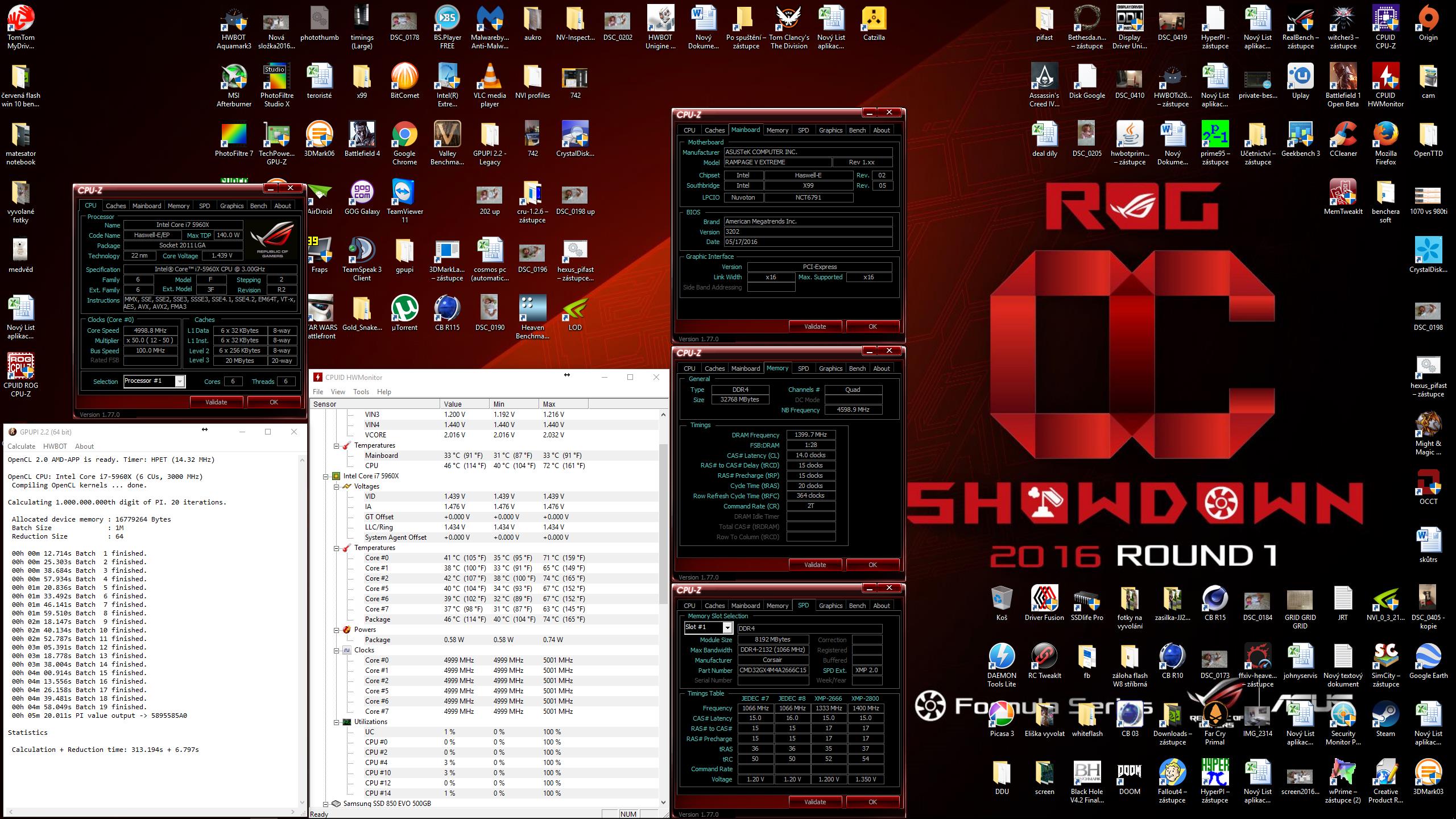This screenshot has height=819, width=1456.
Task: Click OK in the Memory CPU-Z window
Action: pyautogui.click(x=872, y=565)
